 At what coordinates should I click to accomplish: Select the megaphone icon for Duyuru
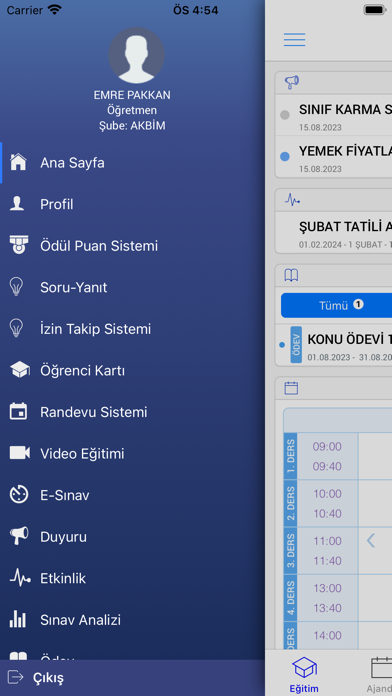(x=19, y=536)
